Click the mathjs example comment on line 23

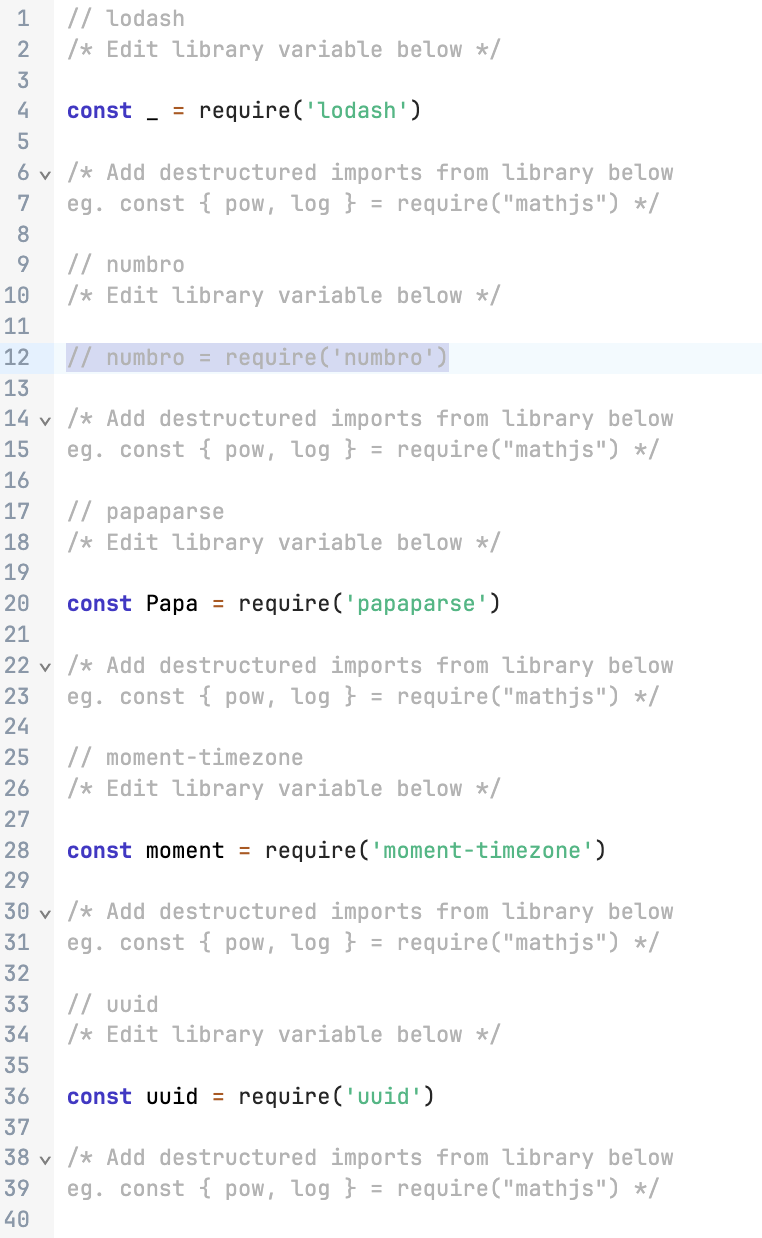click(363, 696)
